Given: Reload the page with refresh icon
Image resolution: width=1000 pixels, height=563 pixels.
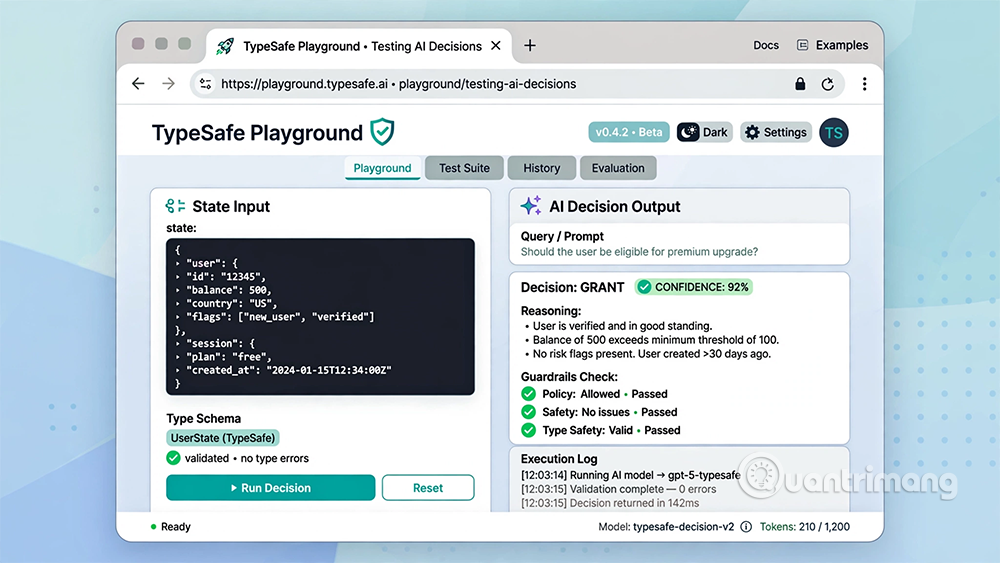Looking at the screenshot, I should (x=828, y=84).
